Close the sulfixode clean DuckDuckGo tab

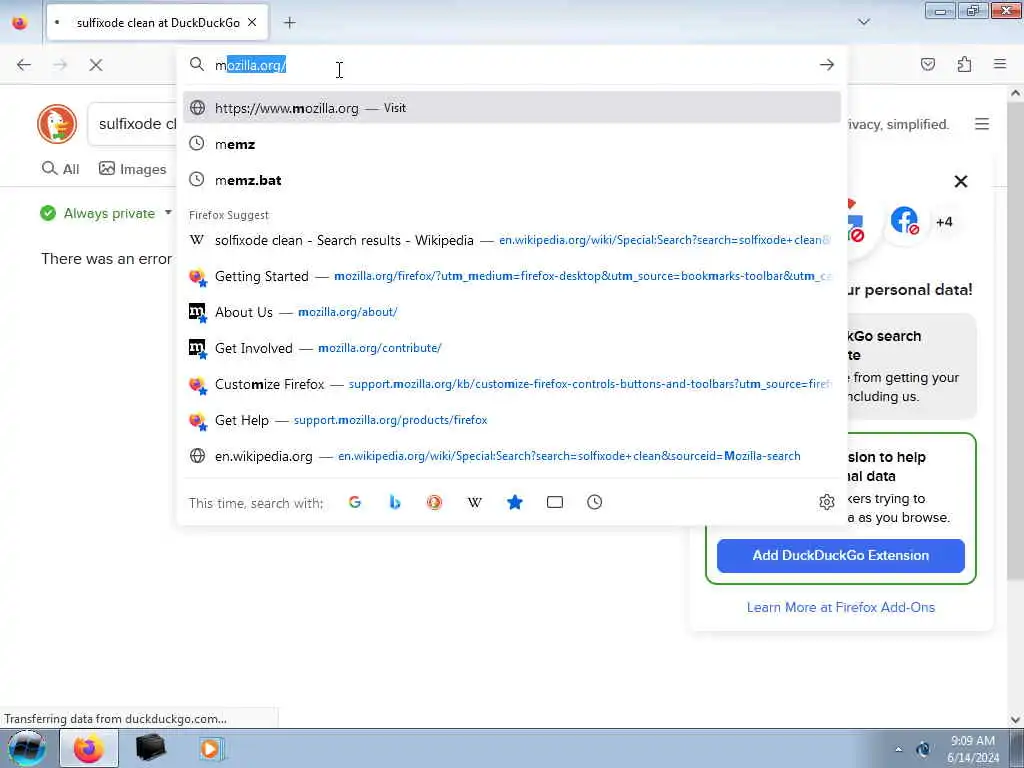[x=252, y=23]
